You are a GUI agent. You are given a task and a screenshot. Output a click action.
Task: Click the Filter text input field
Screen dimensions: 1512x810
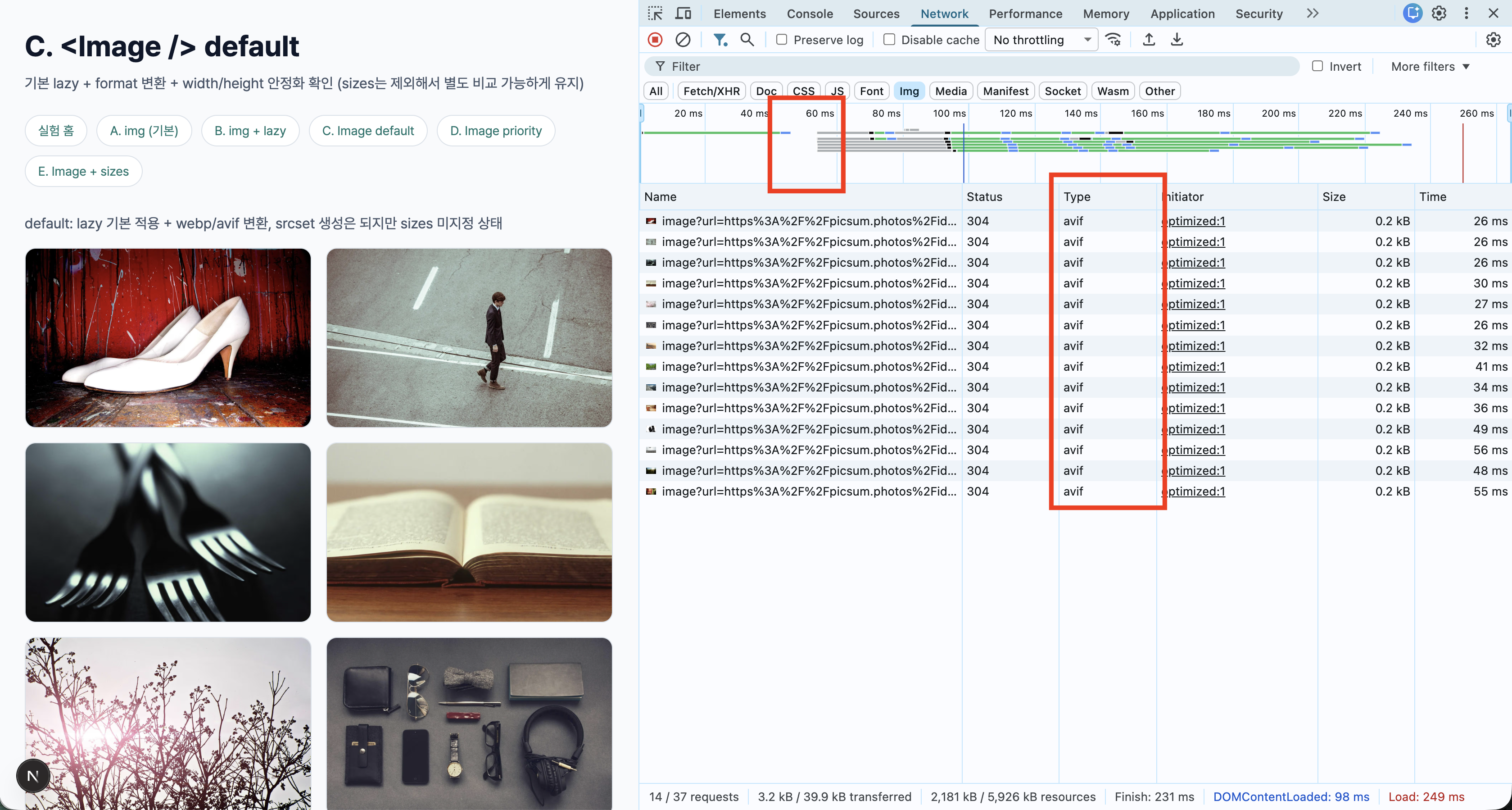click(974, 66)
